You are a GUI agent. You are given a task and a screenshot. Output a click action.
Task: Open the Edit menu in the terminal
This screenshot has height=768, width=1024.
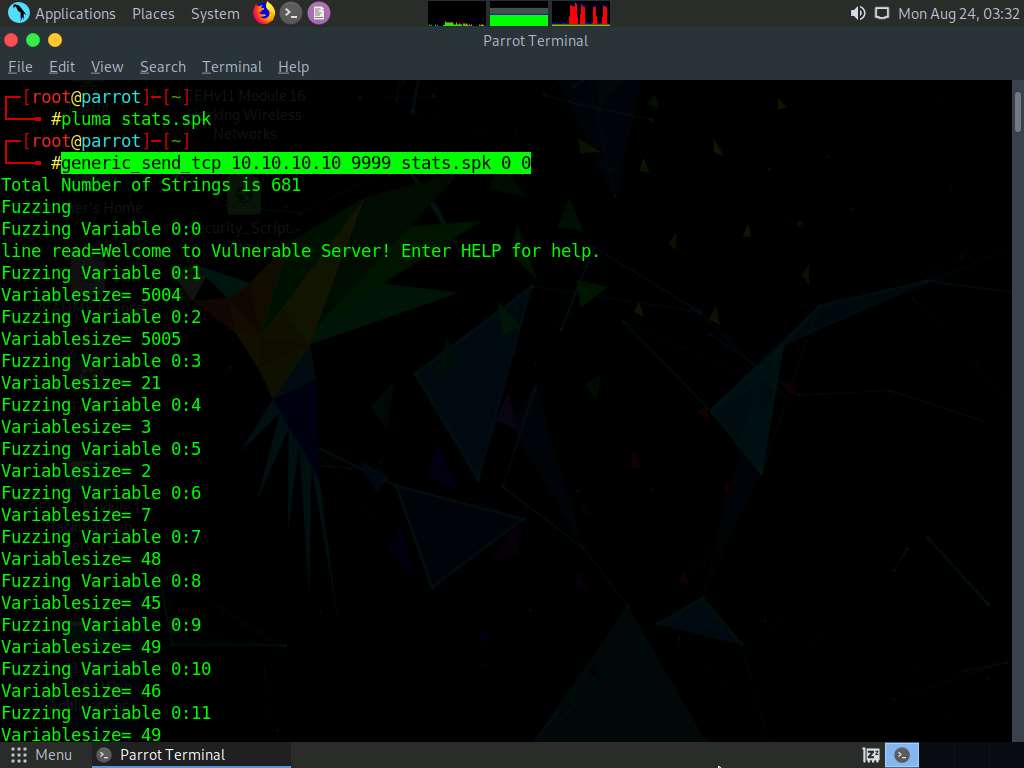(x=62, y=67)
